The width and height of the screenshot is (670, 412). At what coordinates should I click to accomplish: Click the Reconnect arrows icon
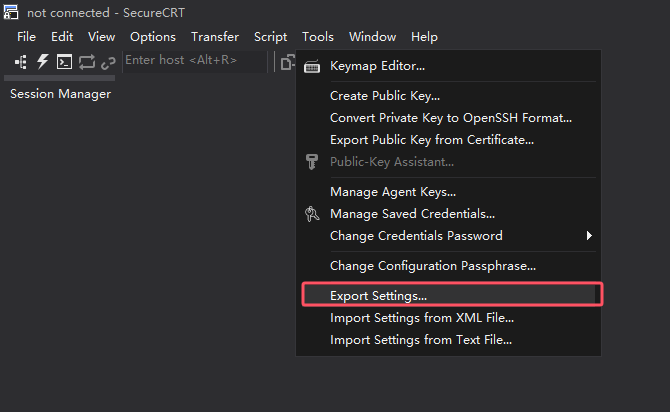click(87, 62)
